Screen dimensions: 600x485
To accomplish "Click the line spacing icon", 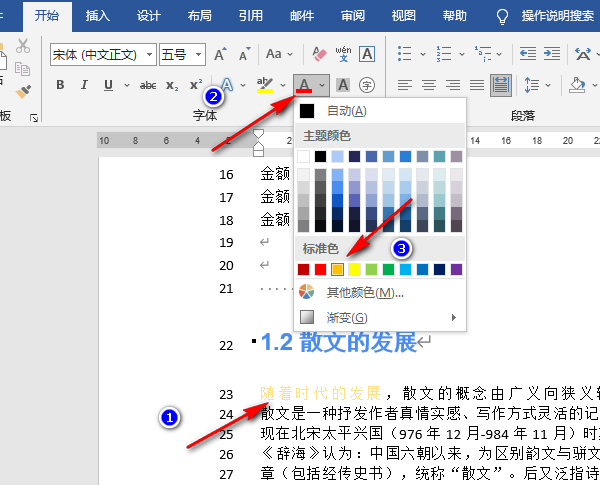I will click(532, 85).
